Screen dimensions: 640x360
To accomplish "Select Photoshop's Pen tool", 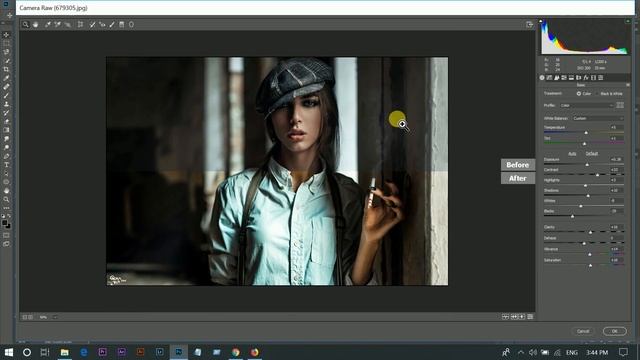I will click(x=6, y=156).
